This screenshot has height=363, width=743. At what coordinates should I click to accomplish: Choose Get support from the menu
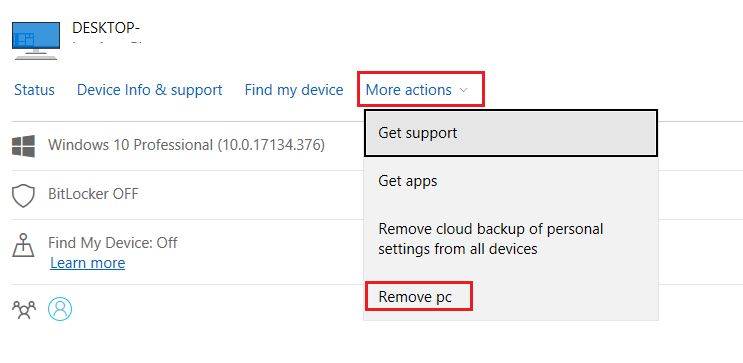pos(511,133)
